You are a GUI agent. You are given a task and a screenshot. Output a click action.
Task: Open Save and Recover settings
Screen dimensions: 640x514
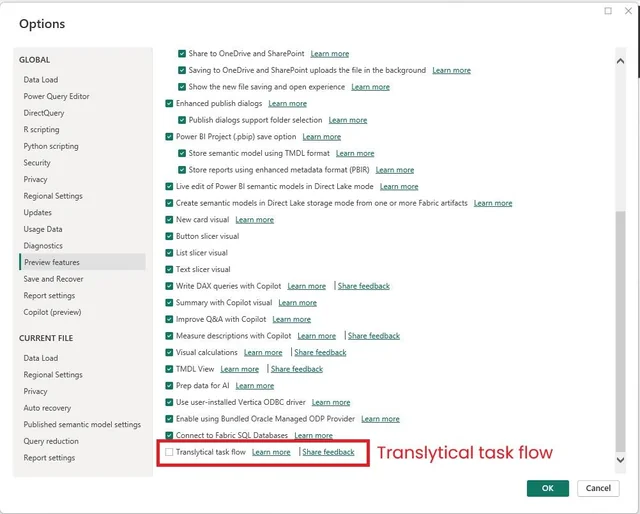tap(53, 279)
